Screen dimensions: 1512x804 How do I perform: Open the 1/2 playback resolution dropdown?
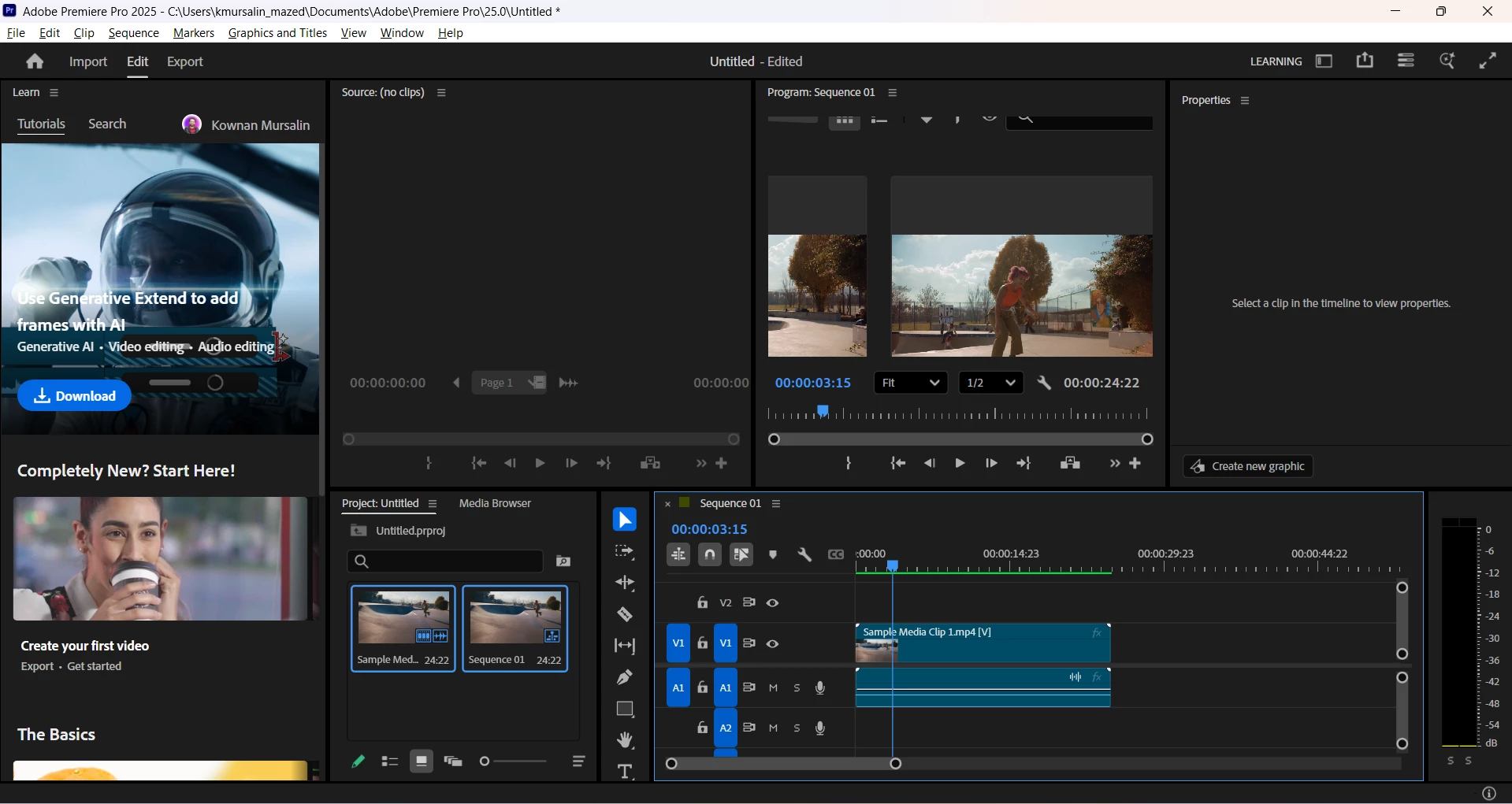click(x=991, y=383)
